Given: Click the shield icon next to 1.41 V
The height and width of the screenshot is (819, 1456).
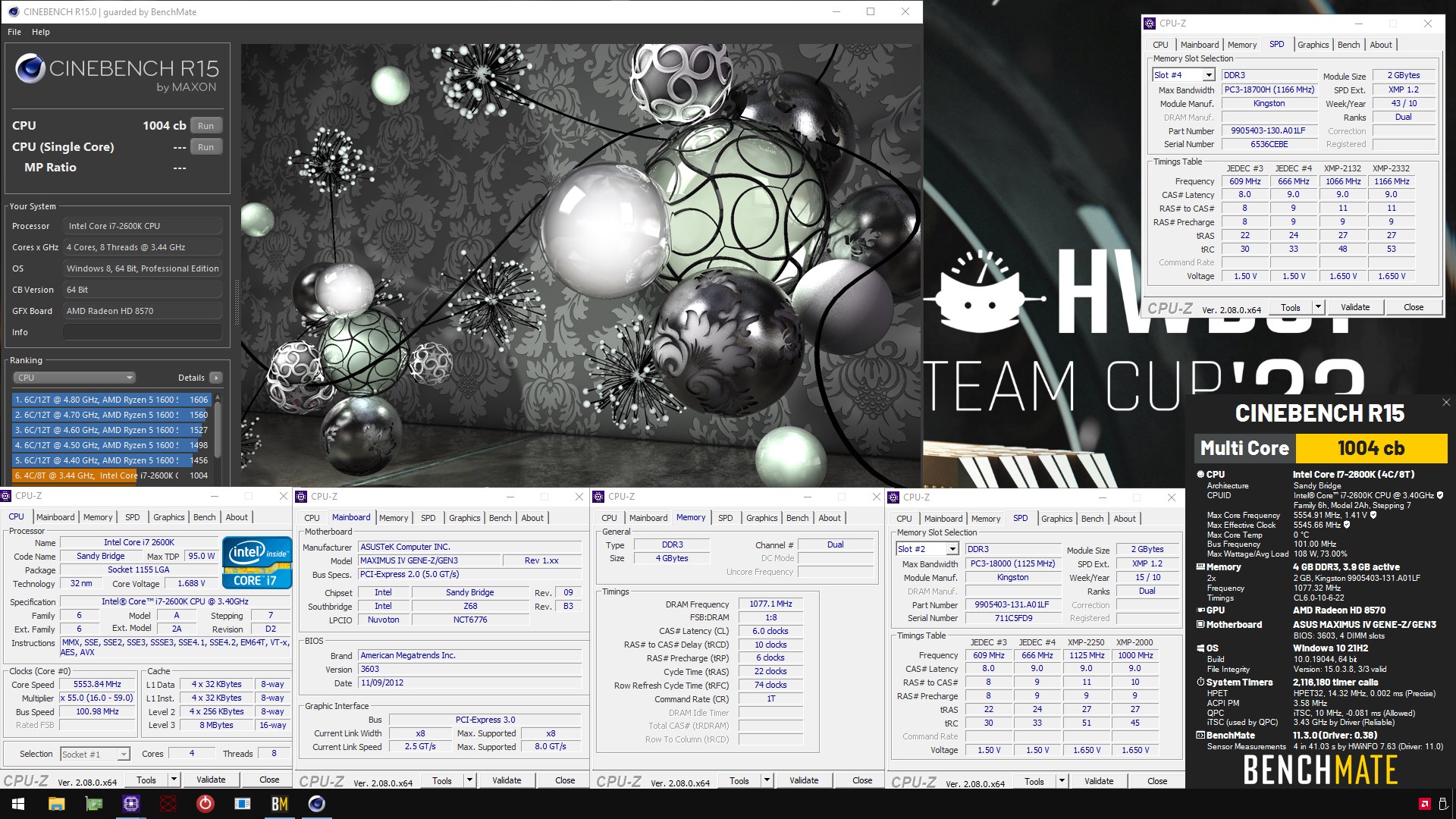Looking at the screenshot, I should [x=1373, y=515].
